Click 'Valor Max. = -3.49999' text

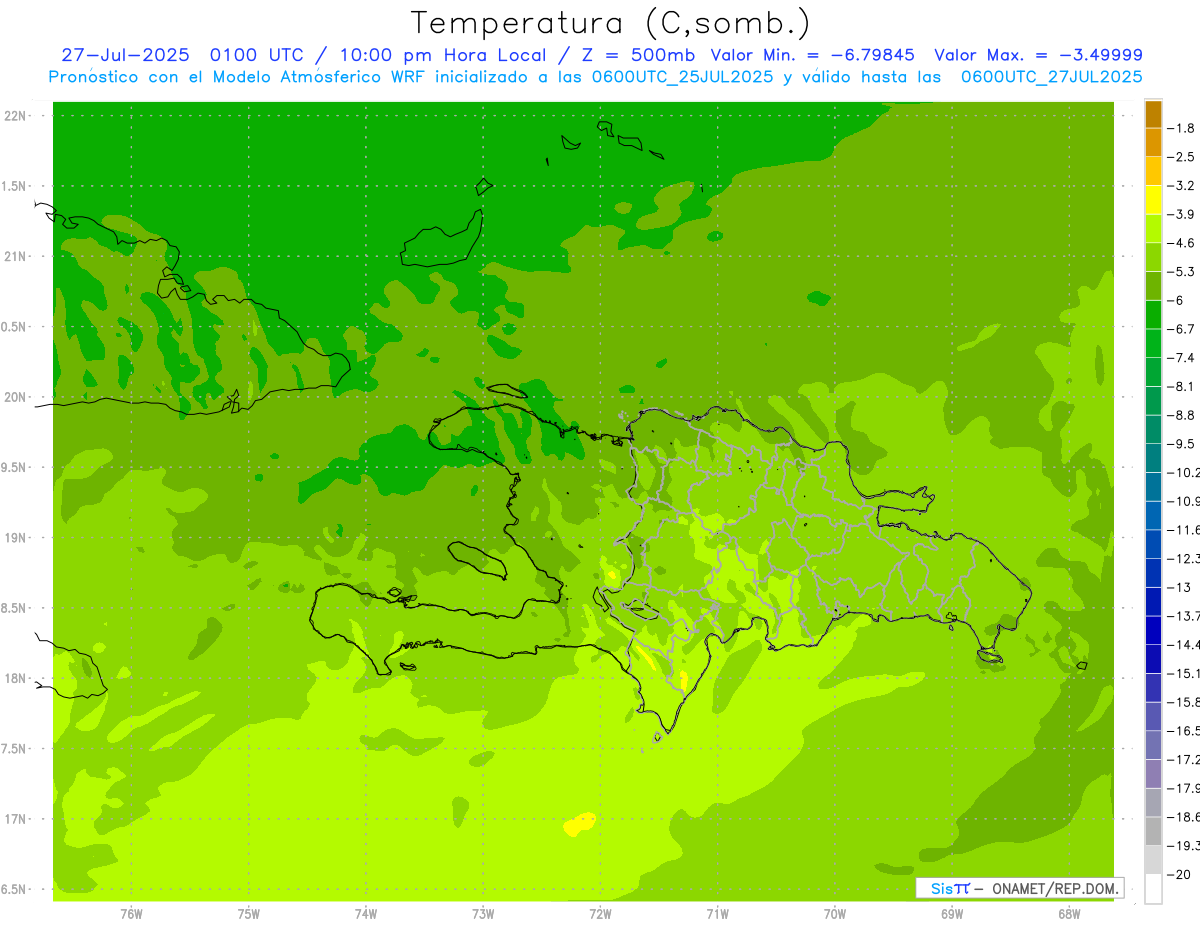pos(1038,56)
